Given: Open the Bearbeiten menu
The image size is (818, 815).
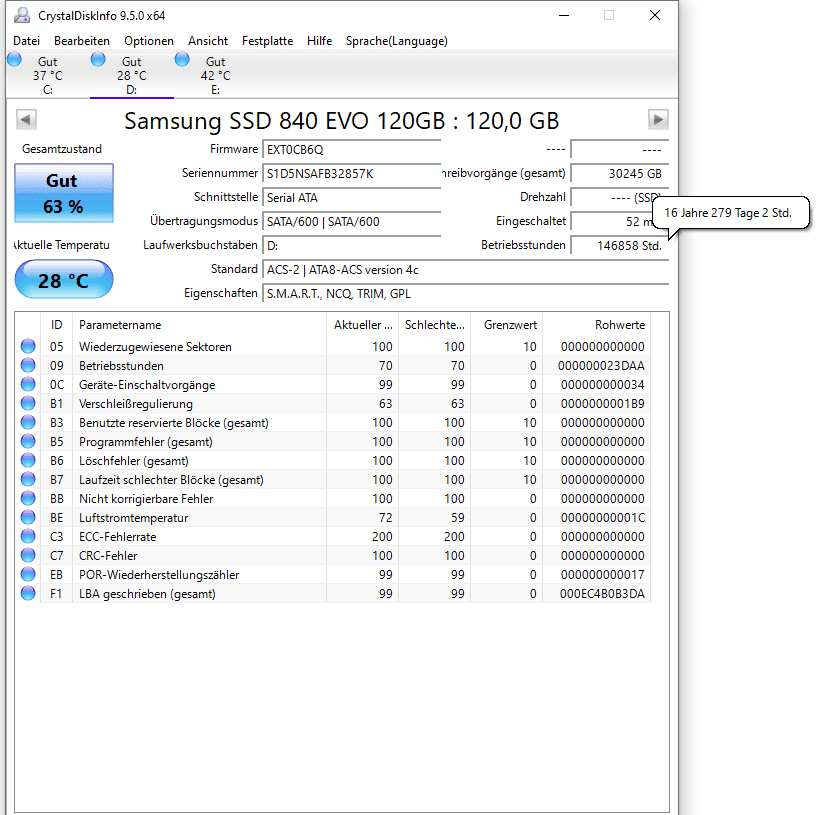Looking at the screenshot, I should [x=82, y=41].
